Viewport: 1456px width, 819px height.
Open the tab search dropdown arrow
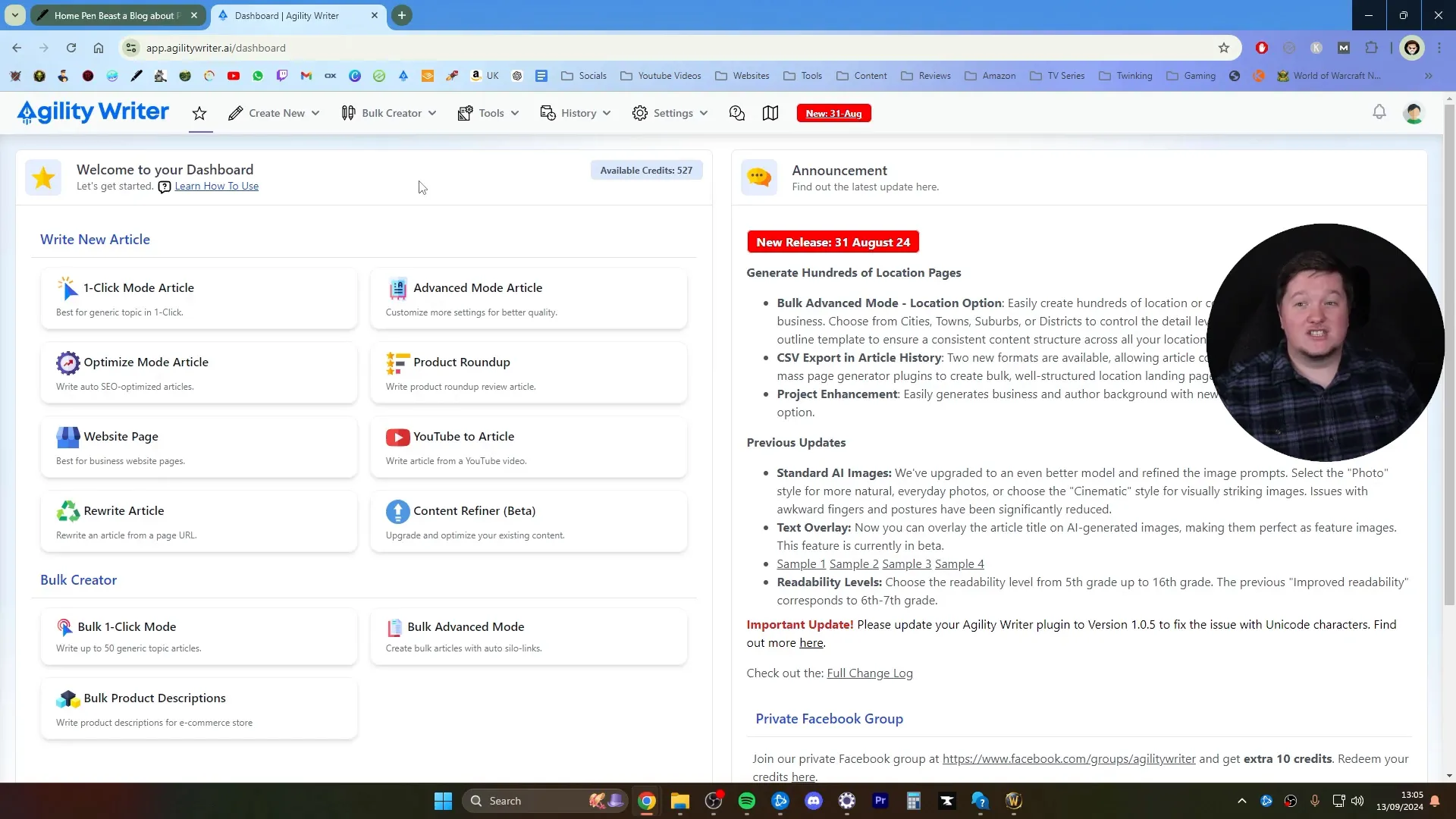[14, 15]
